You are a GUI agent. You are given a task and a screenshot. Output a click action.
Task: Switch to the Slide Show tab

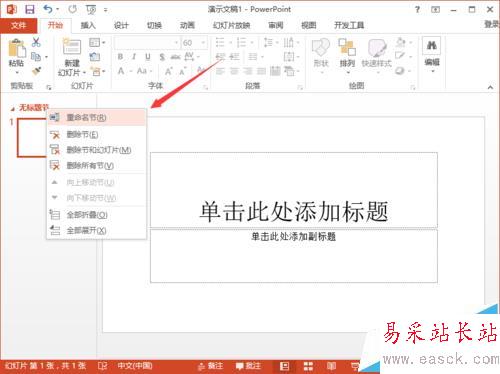click(232, 25)
